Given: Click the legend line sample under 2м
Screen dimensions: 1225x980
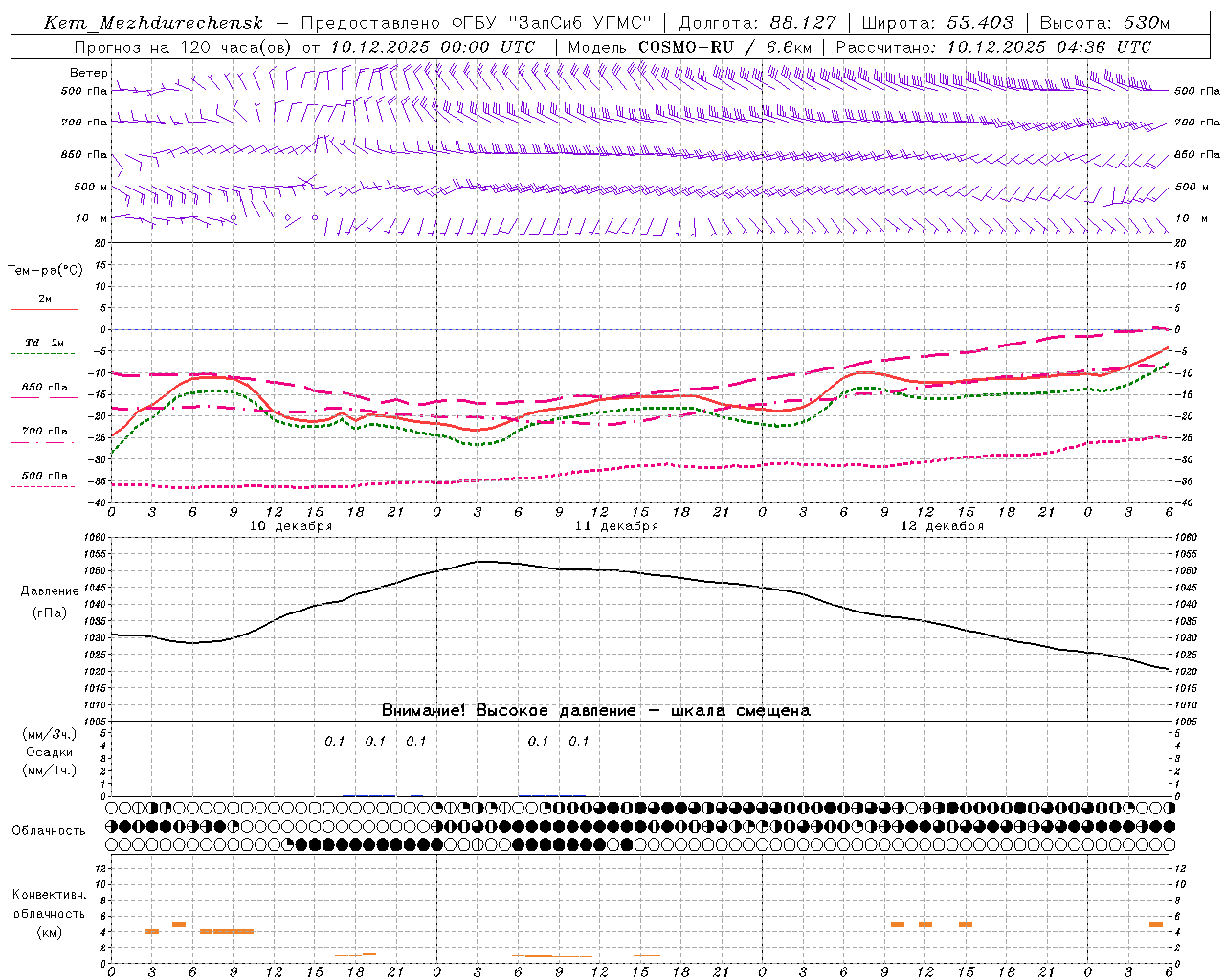Looking at the screenshot, I should (x=44, y=310).
